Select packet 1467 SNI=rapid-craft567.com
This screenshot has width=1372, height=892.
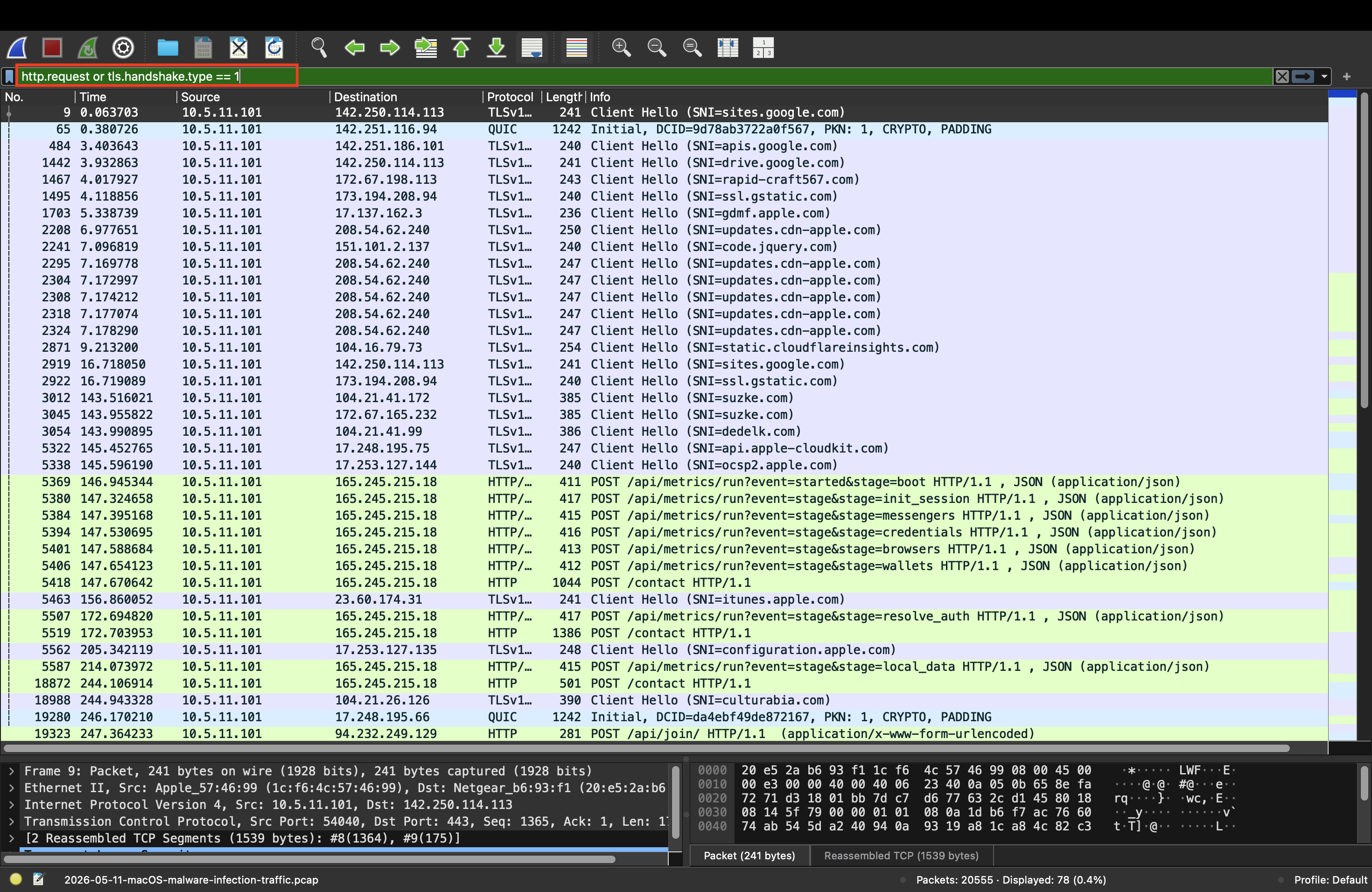[664, 180]
